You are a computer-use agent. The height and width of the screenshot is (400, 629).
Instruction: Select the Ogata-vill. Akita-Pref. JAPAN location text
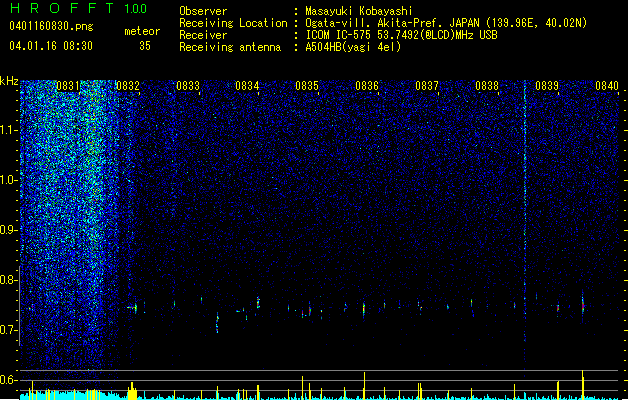446,23
